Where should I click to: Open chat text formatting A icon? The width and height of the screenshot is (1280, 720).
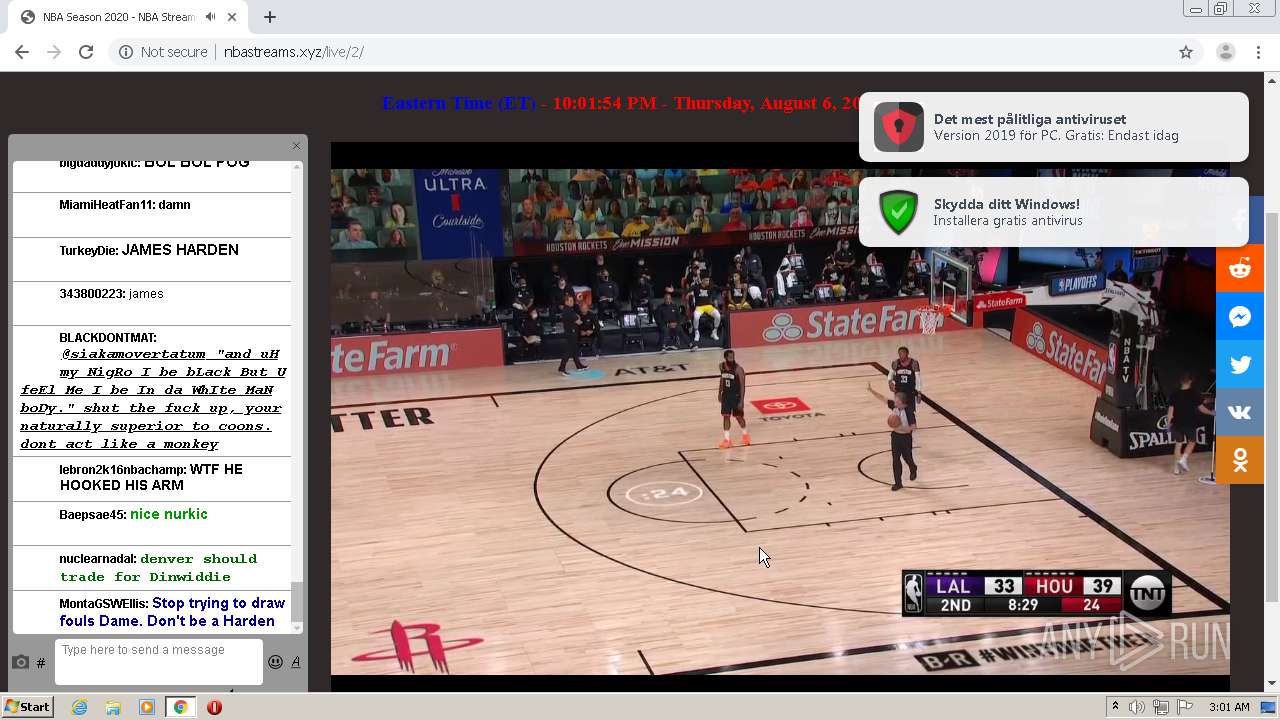[296, 662]
